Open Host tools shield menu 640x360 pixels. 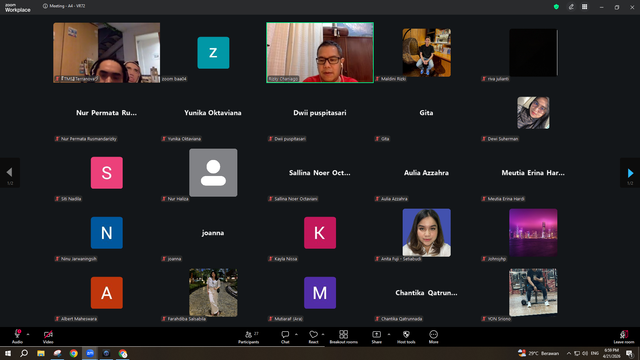406,337
